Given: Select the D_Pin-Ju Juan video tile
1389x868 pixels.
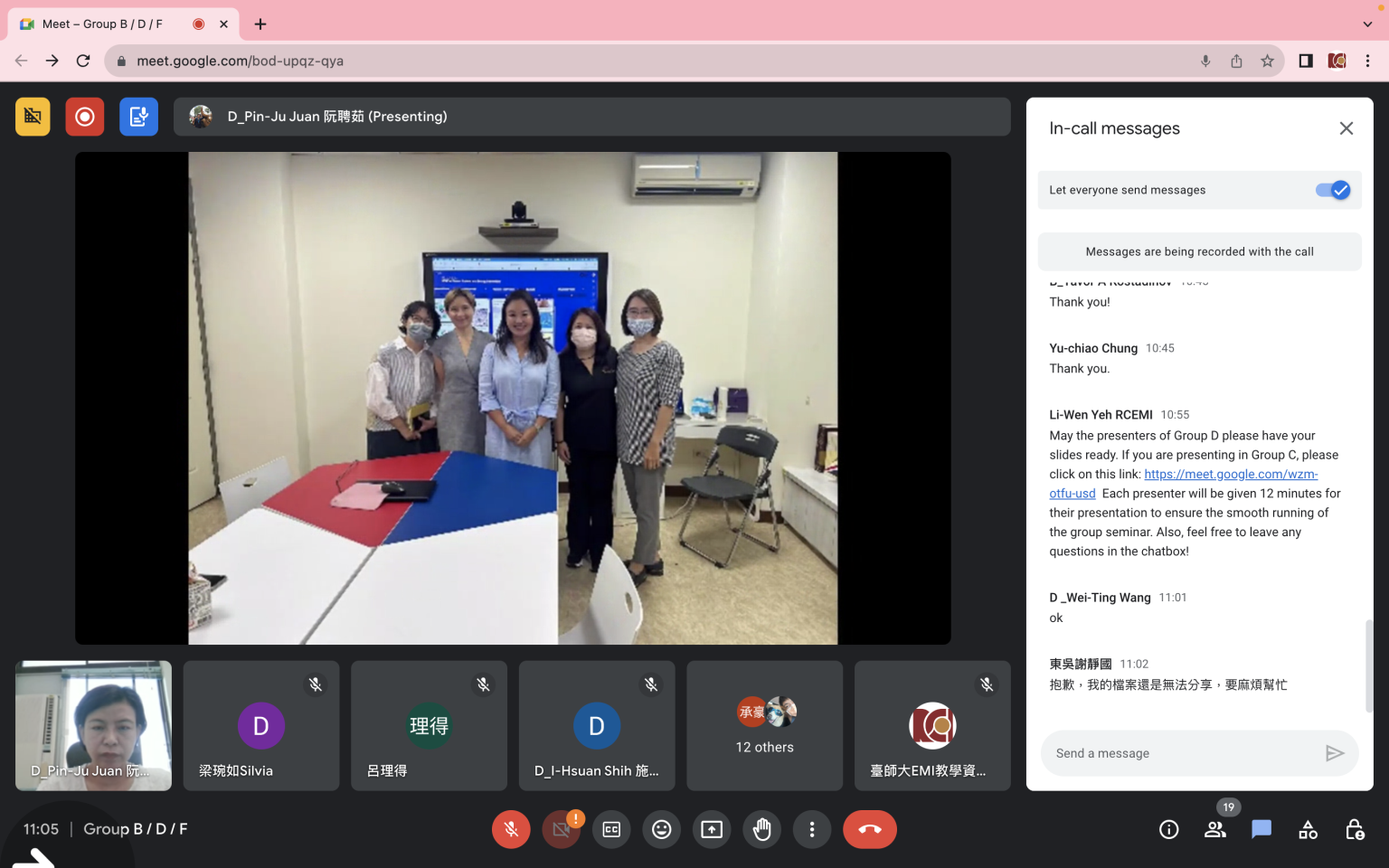Looking at the screenshot, I should tap(93, 726).
